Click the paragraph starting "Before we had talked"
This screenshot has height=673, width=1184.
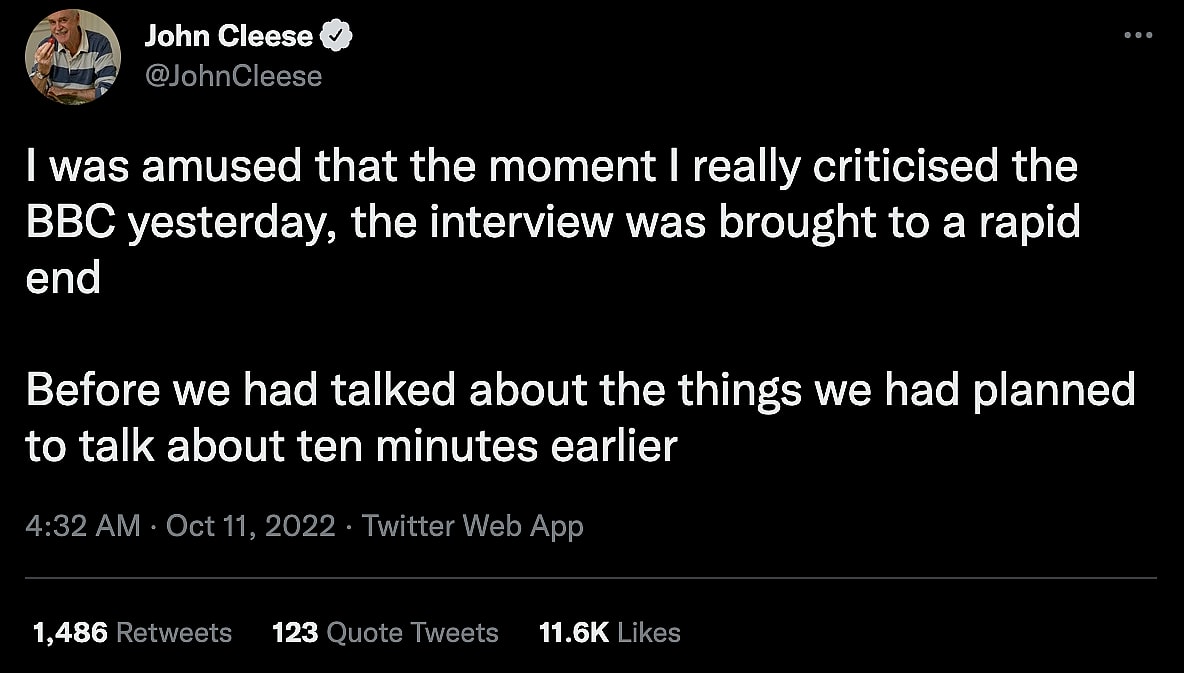[x=580, y=417]
